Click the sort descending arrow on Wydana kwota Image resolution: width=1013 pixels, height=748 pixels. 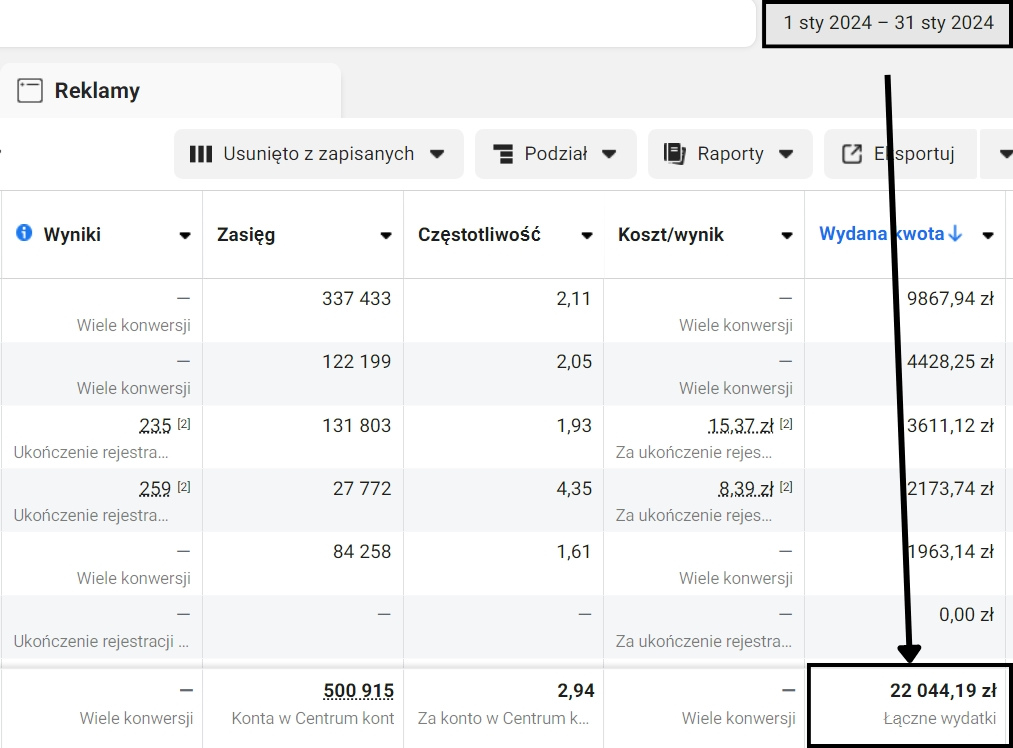click(x=956, y=234)
